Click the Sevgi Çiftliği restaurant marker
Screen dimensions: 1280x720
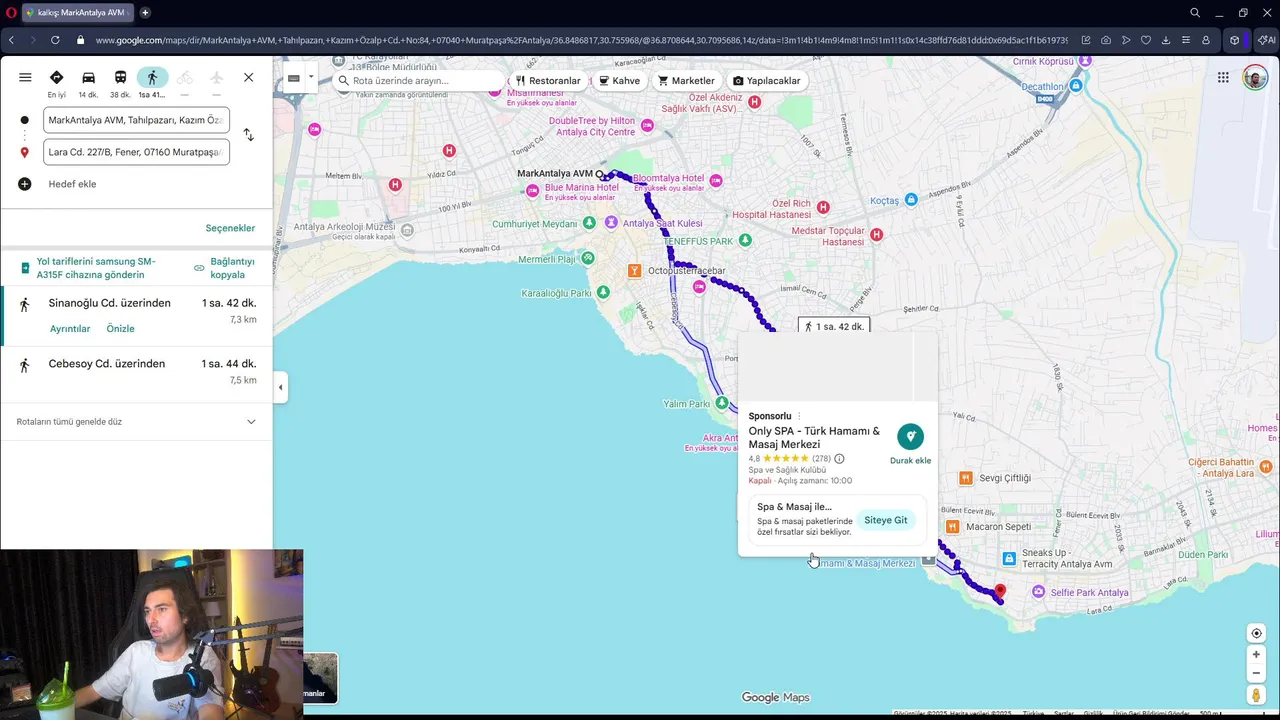point(965,478)
